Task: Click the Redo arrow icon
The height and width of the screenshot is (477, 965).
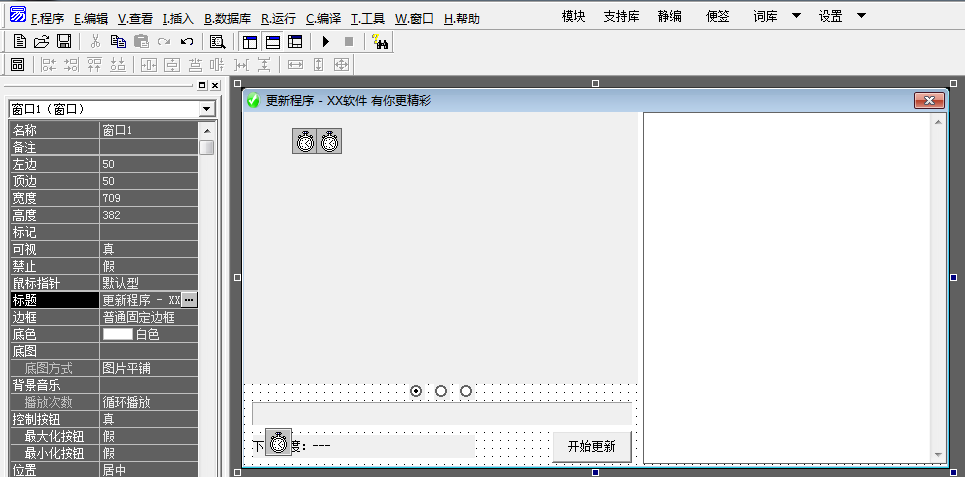Action: point(164,42)
